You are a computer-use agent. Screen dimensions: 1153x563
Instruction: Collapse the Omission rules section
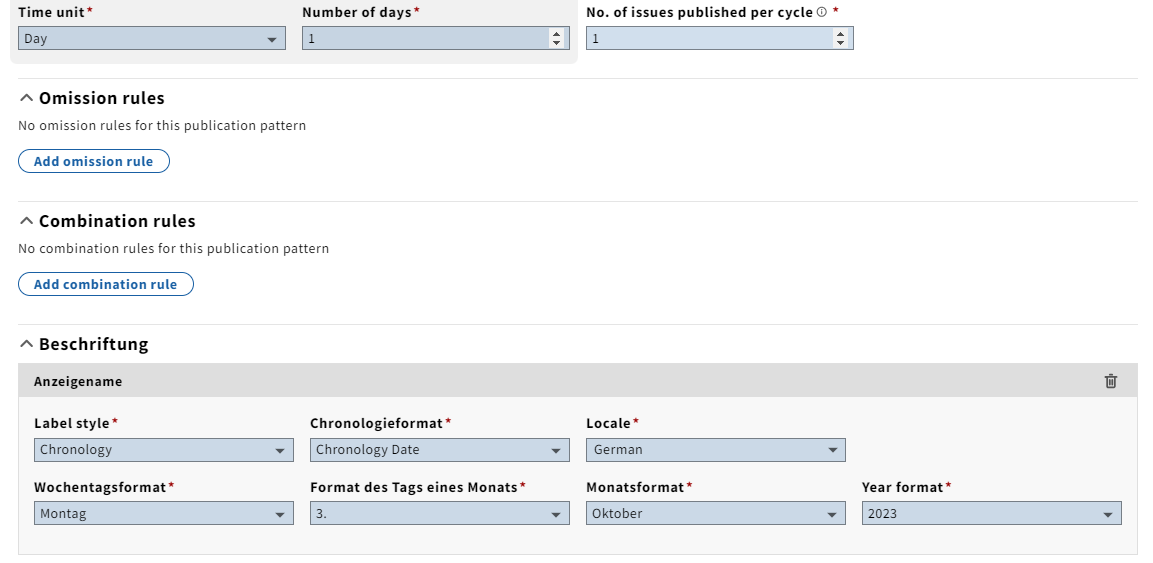(x=27, y=98)
